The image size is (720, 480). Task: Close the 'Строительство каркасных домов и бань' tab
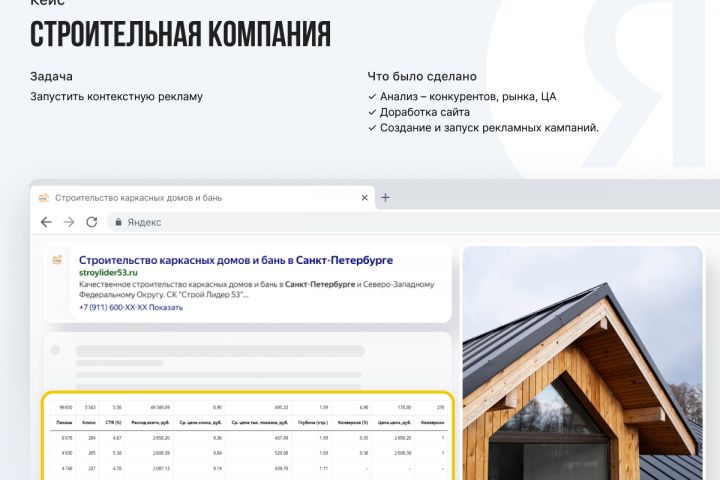click(365, 198)
